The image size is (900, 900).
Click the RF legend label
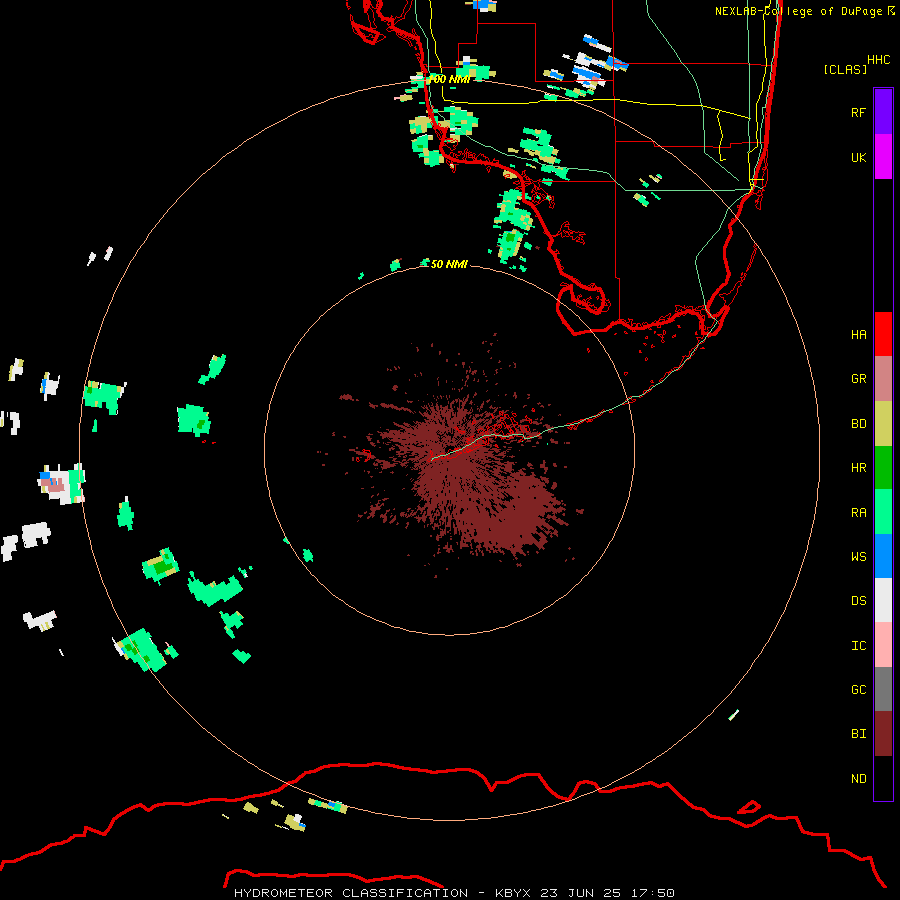pos(858,112)
